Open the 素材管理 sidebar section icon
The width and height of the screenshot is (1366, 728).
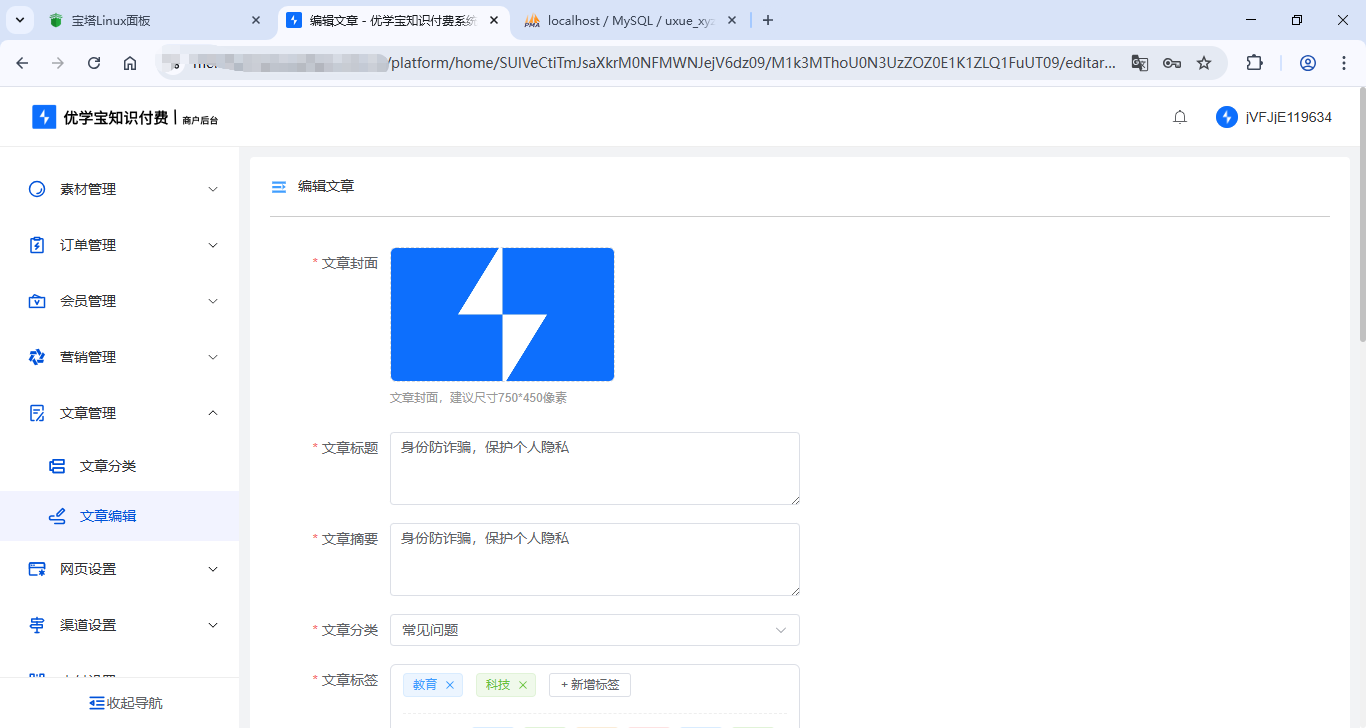coord(36,188)
